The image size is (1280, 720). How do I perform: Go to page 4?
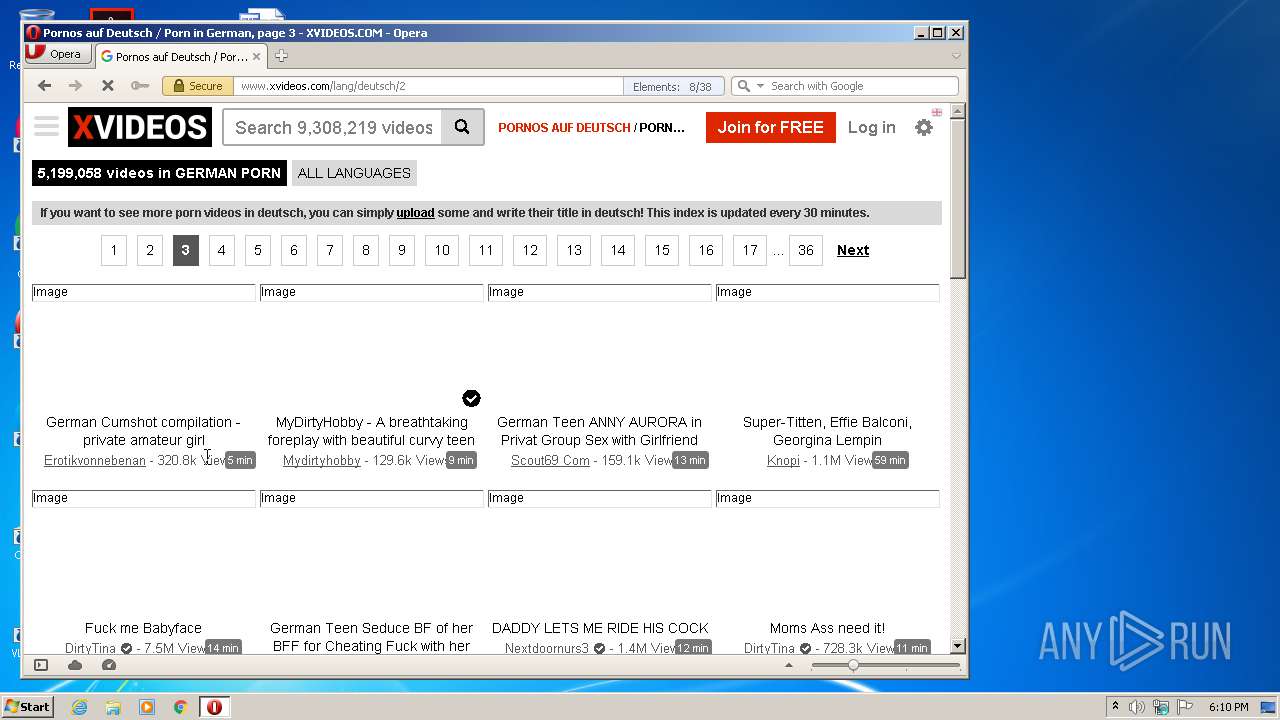point(222,250)
